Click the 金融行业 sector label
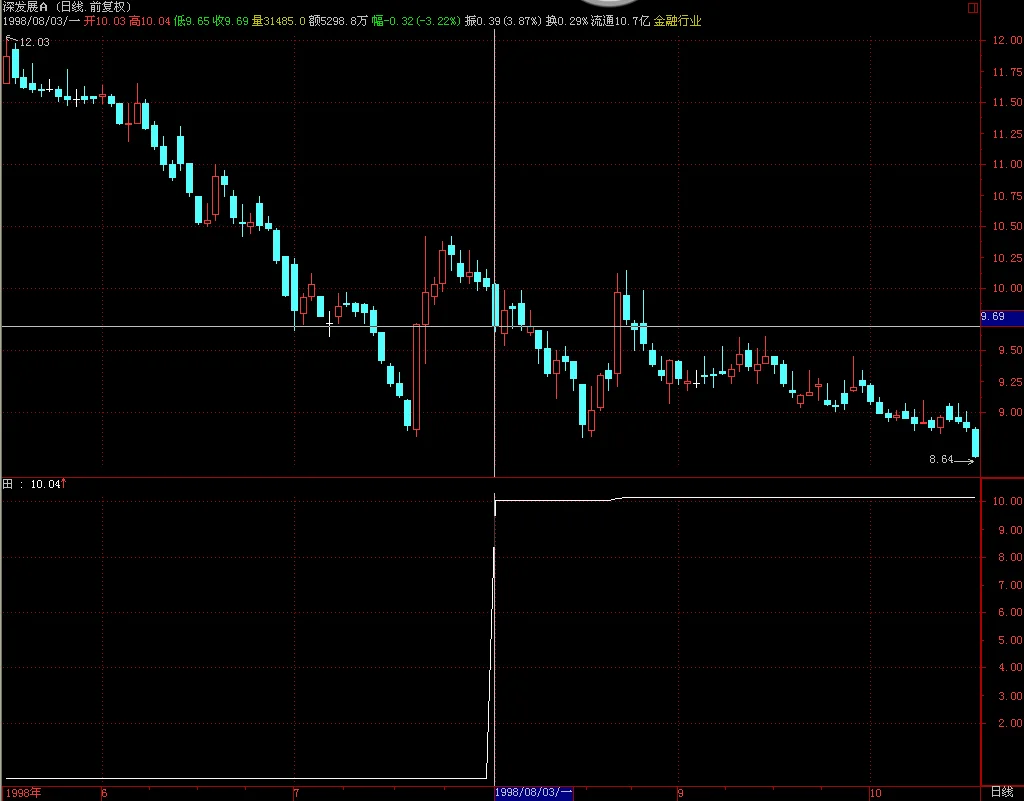1024x801 pixels. pyautogui.click(x=677, y=21)
